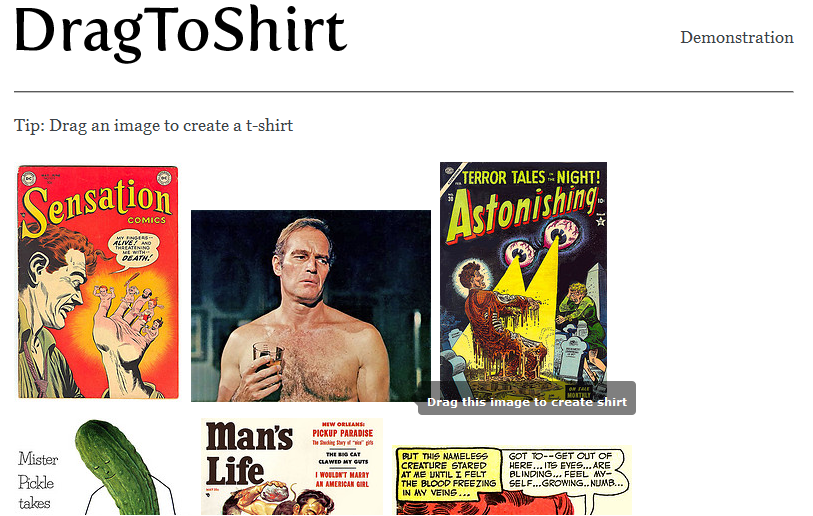This screenshot has width=813, height=516.
Task: Select the comic panel with speech bubbles
Action: tap(512, 480)
